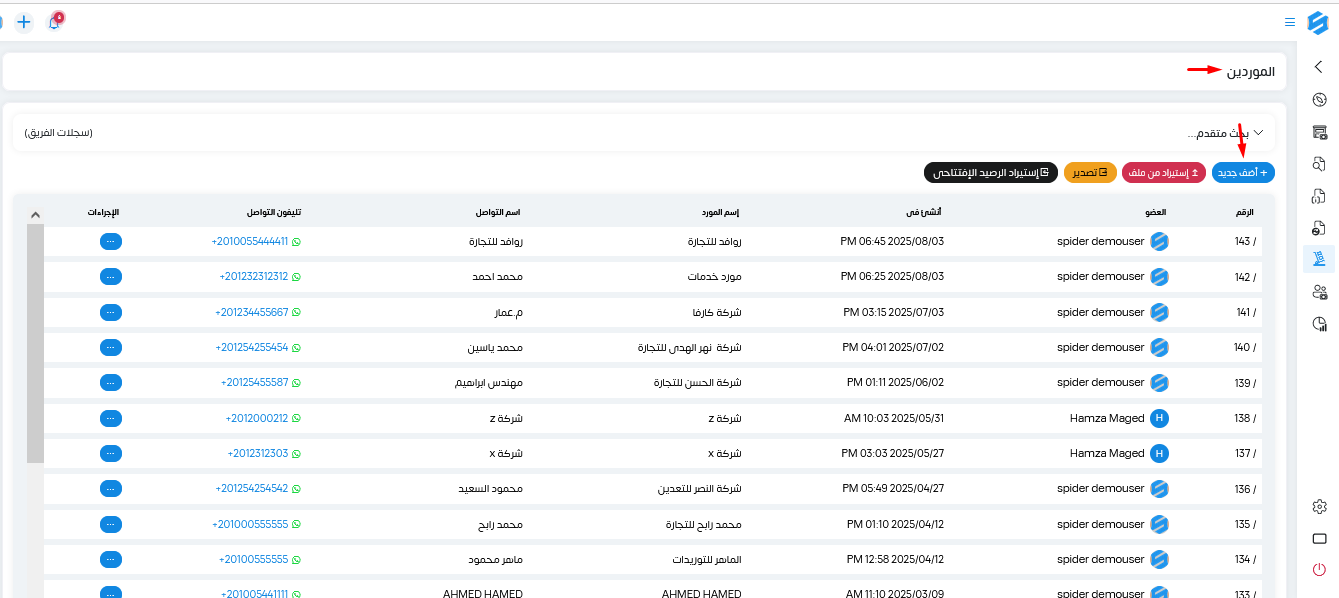1339x598 pixels.
Task: Open actions menu for supplier row 143
Action: click(111, 241)
